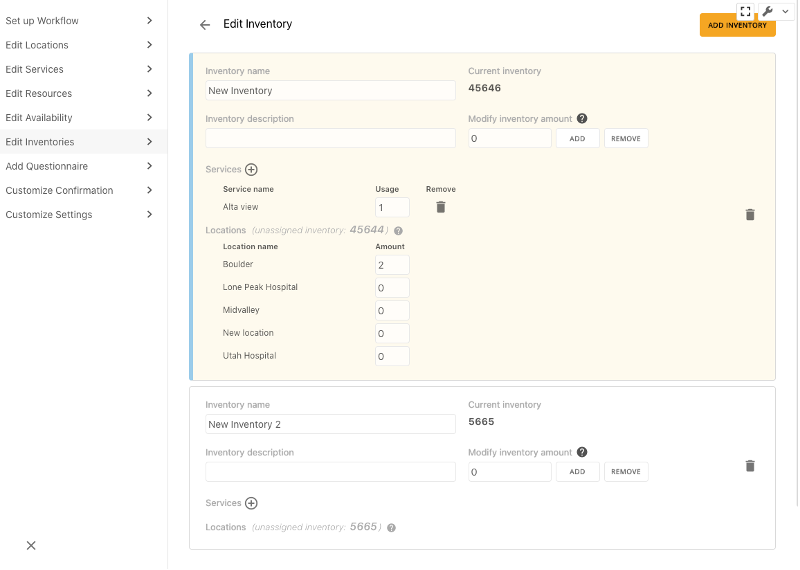The image size is (800, 570).
Task: Edit the Midvalley amount field
Action: [392, 310]
